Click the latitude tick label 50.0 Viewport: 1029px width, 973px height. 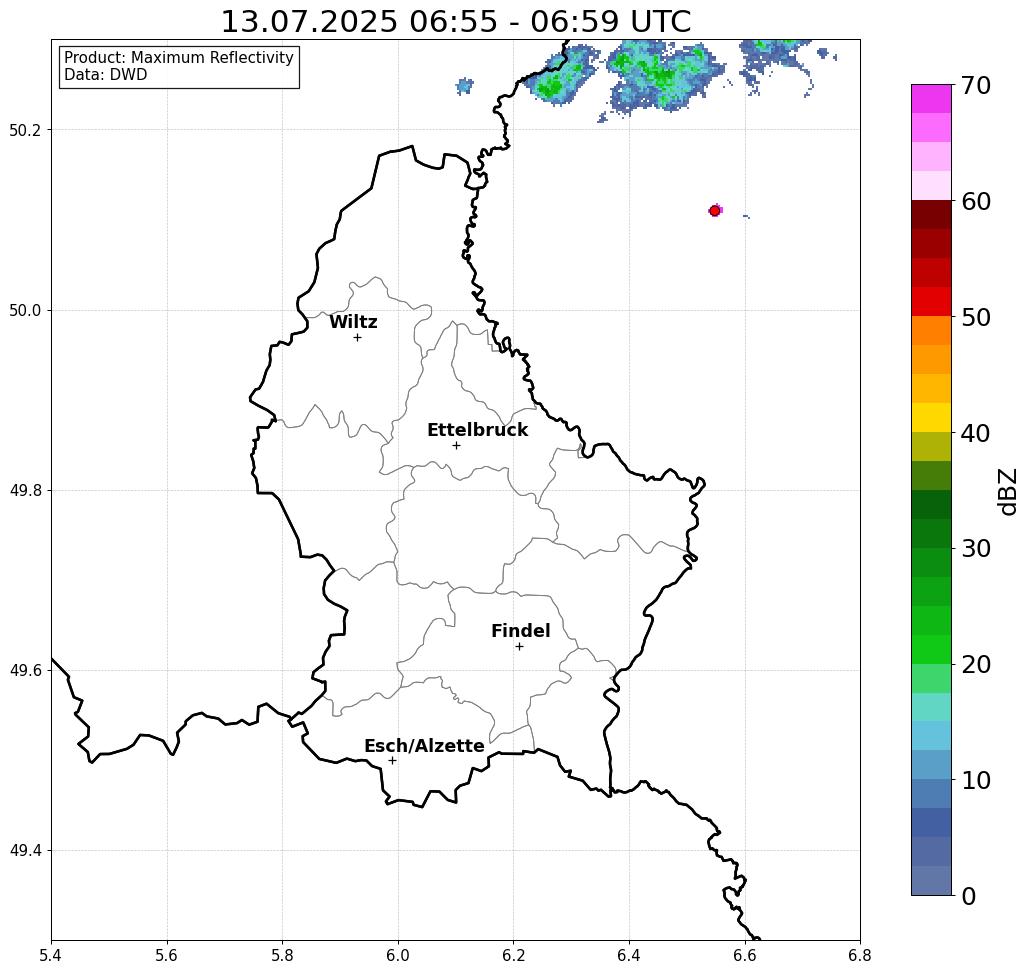tap(25, 310)
